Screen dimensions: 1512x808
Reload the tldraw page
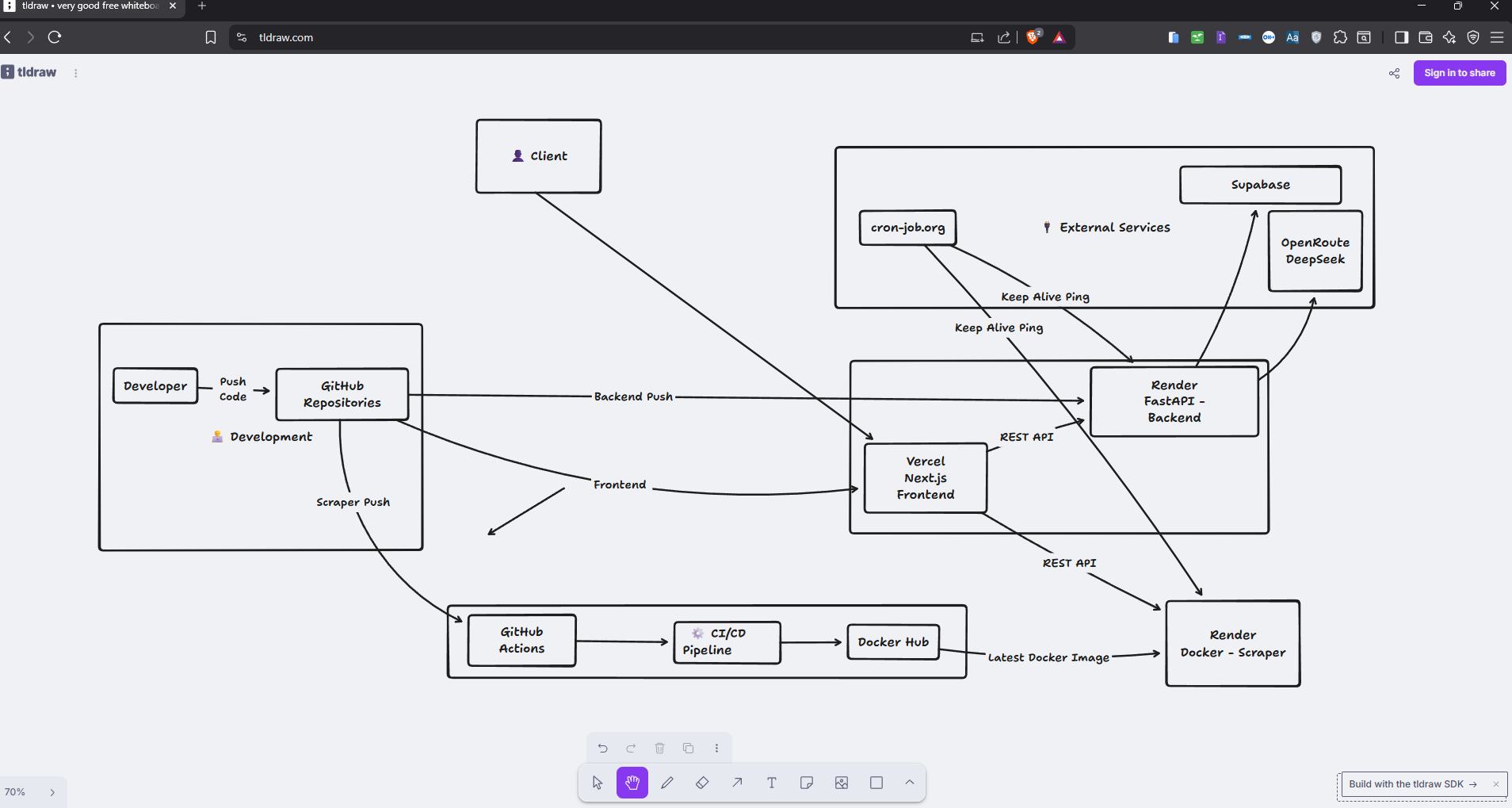pyautogui.click(x=55, y=37)
